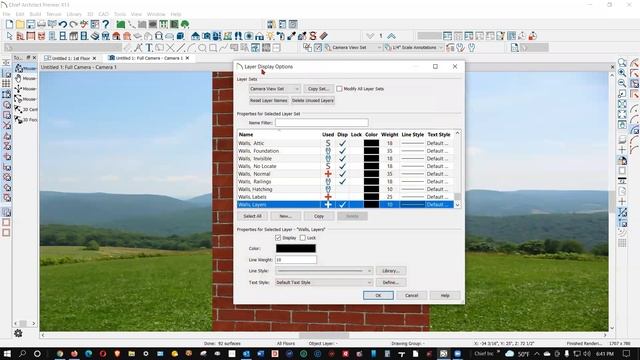Image resolution: width=640 pixels, height=360 pixels.
Task: Open the CAD menu
Action: [x=103, y=14]
